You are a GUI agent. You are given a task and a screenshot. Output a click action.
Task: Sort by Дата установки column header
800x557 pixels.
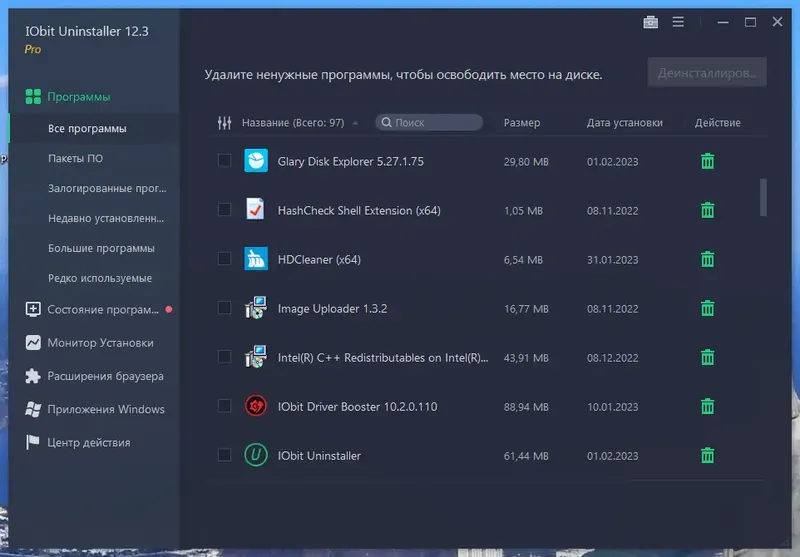click(624, 123)
